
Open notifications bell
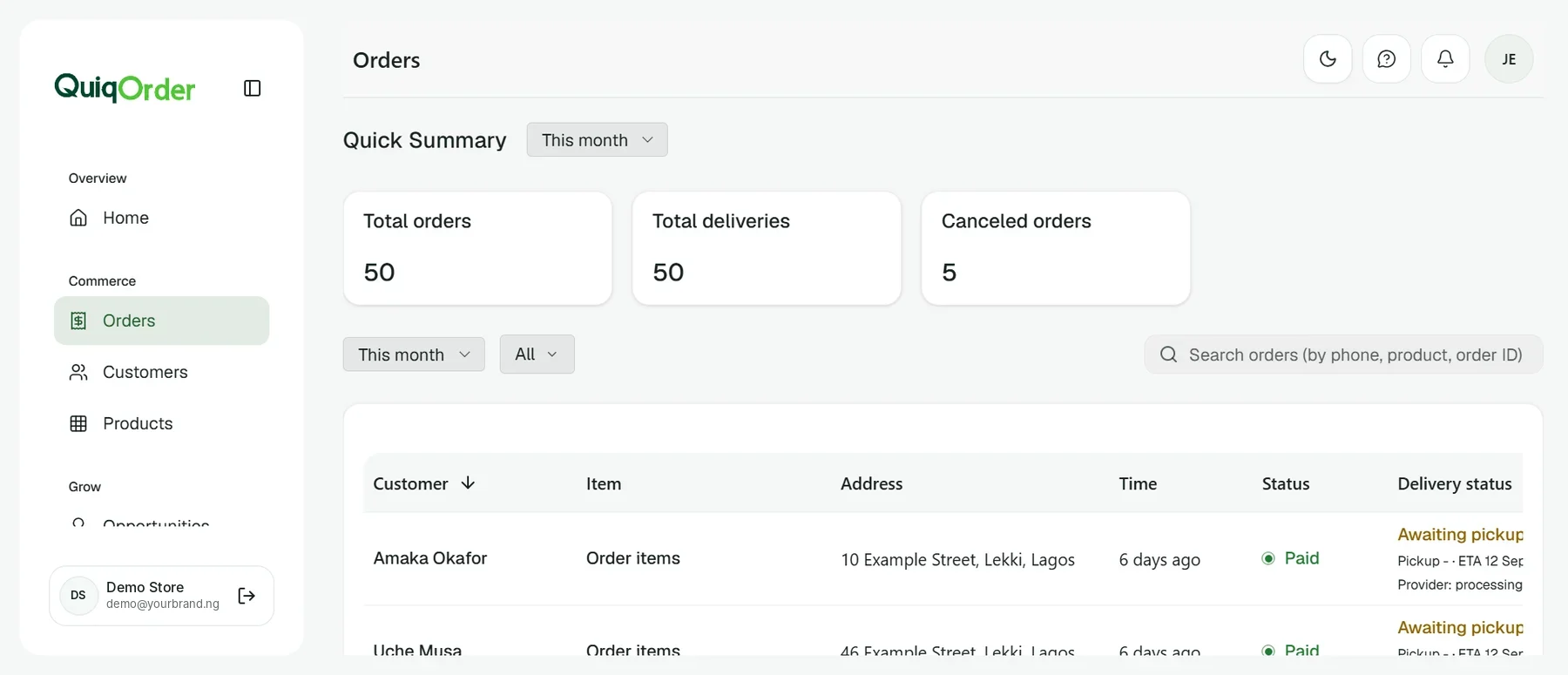coord(1445,59)
